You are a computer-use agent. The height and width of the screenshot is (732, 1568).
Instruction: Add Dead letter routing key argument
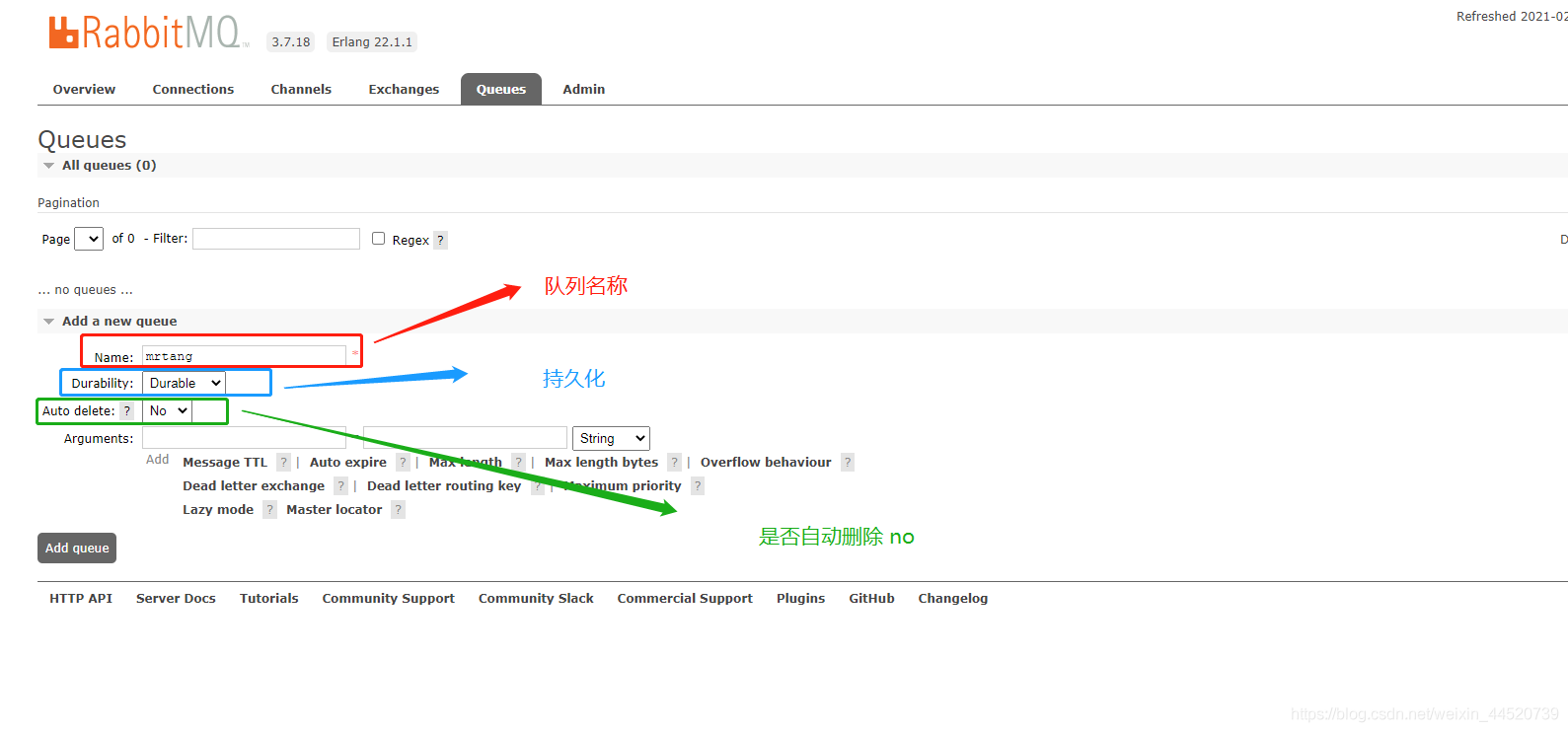[444, 486]
